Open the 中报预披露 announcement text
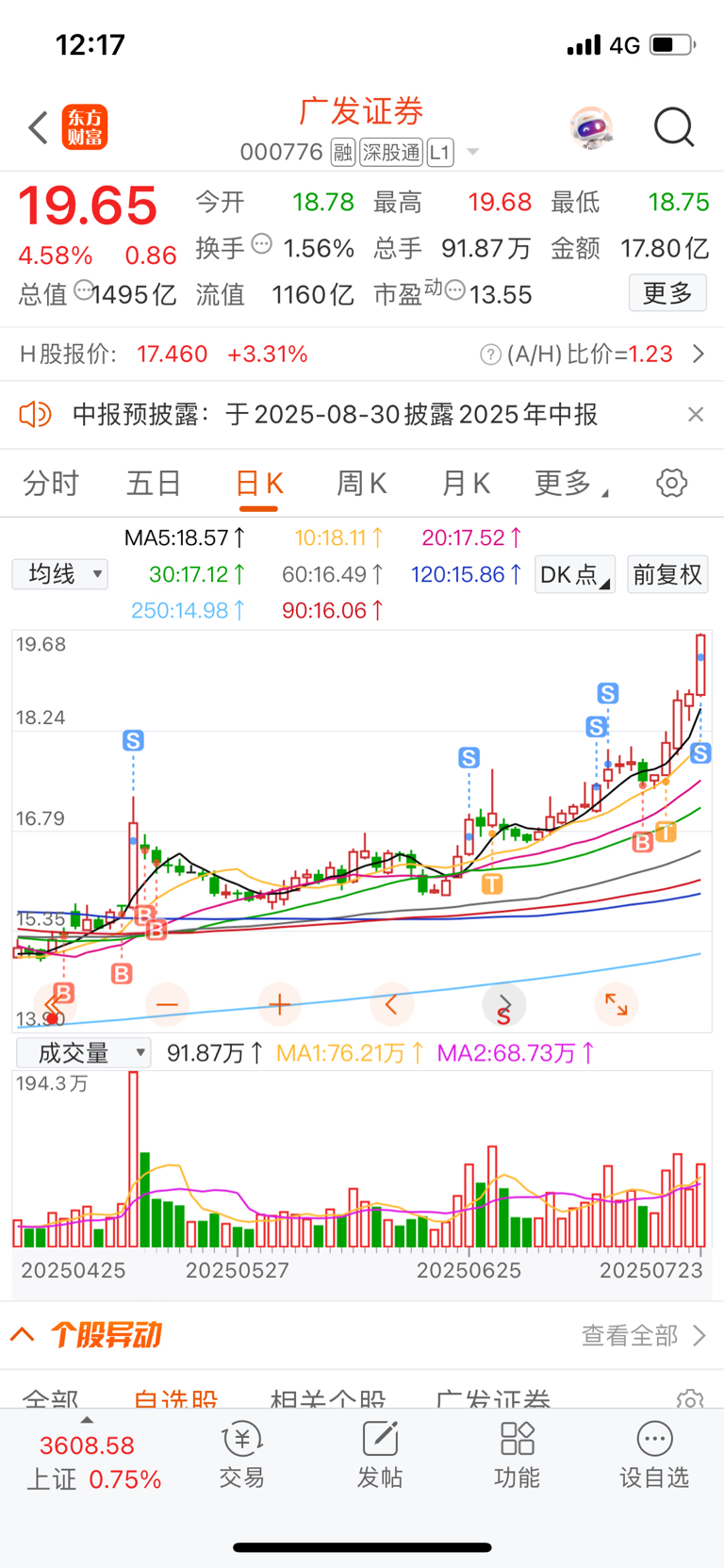724x1568 pixels. (335, 414)
